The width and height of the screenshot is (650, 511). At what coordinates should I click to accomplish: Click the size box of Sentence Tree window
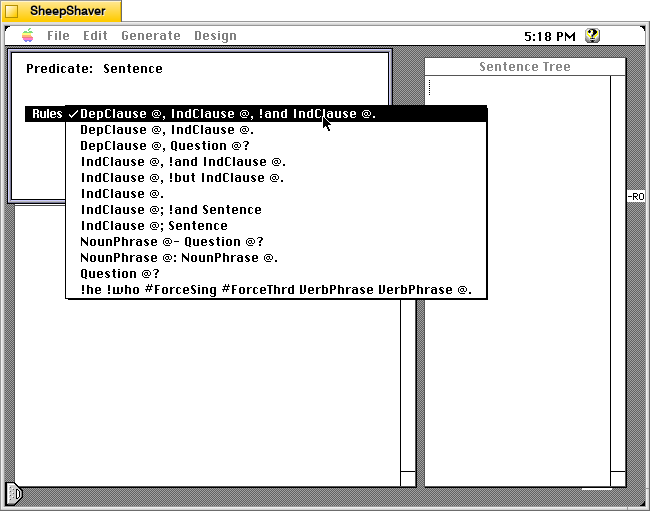pos(618,479)
